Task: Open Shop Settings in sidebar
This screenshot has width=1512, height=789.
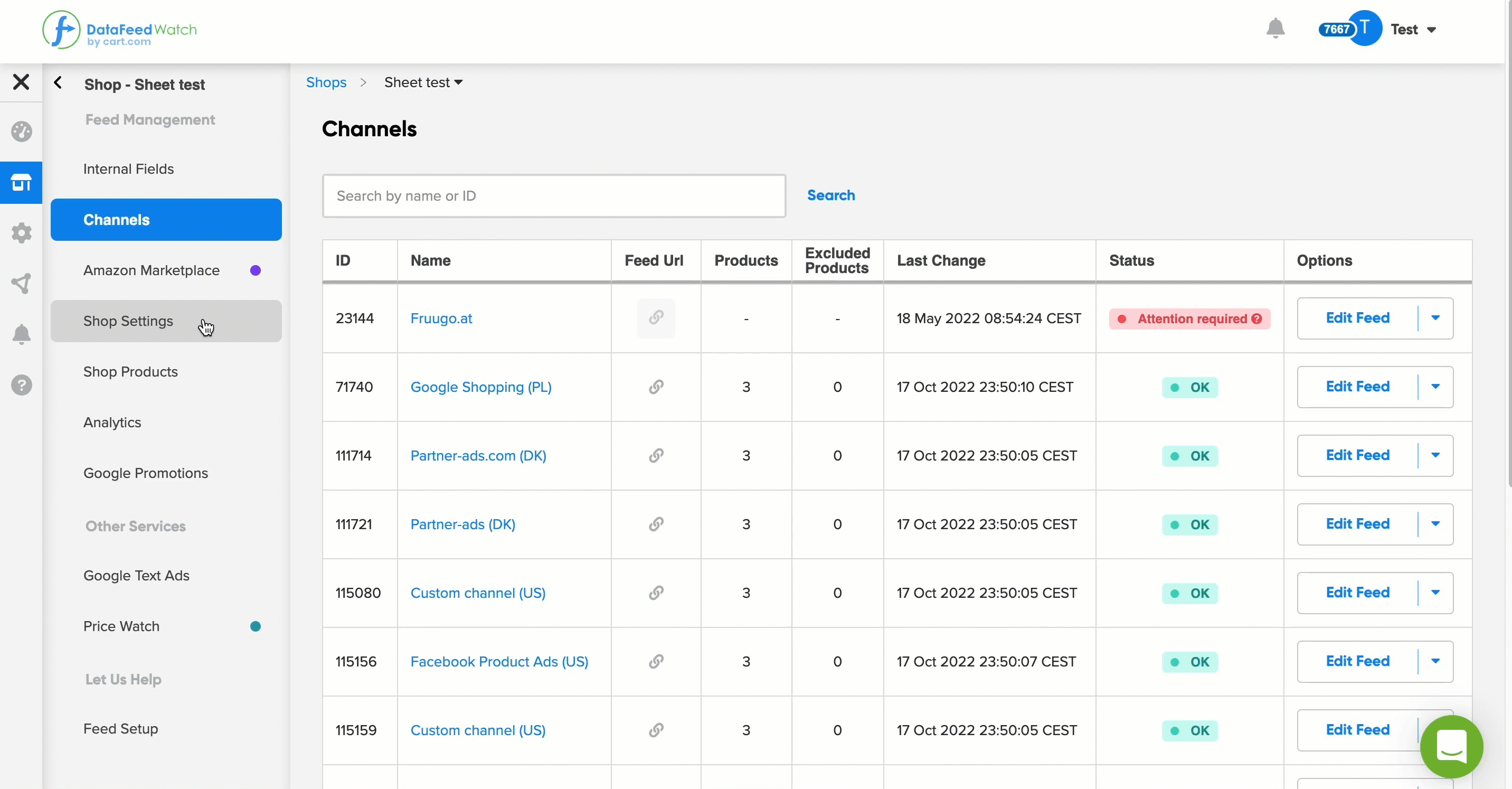Action: 166,321
